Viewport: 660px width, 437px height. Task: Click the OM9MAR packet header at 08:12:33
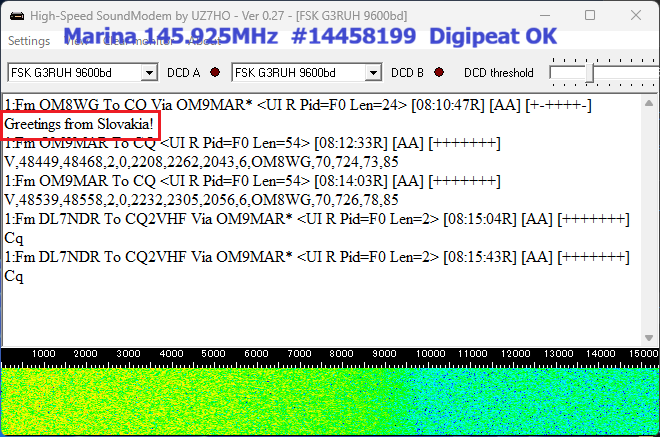click(x=252, y=143)
